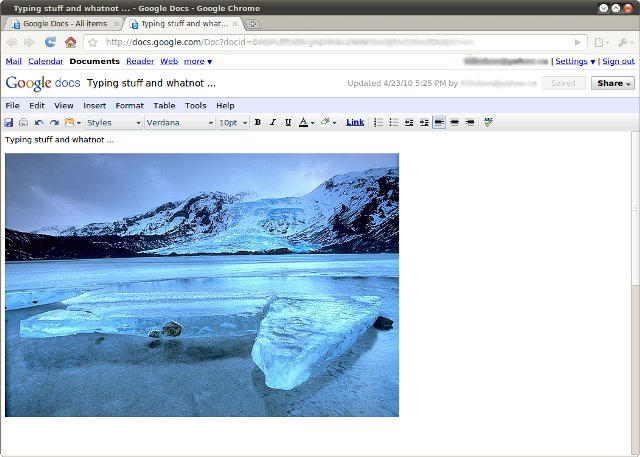The width and height of the screenshot is (640, 457).
Task: Open the Chrome wrench menu
Action: (x=625, y=42)
